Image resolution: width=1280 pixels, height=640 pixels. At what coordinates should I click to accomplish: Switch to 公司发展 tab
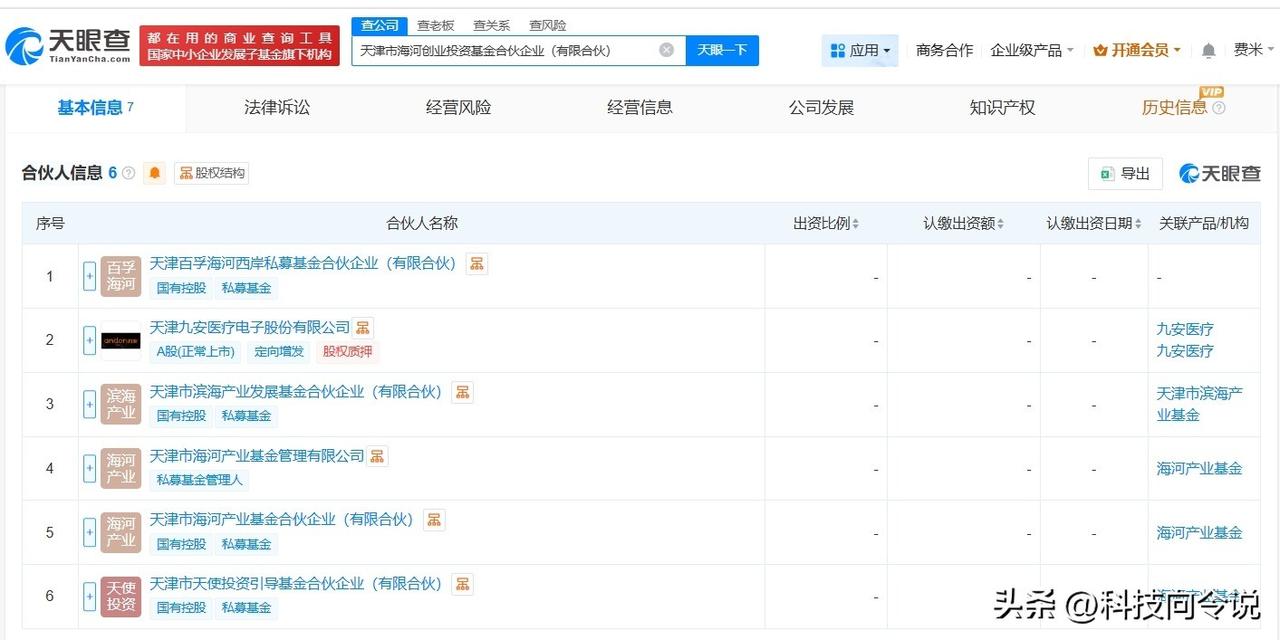pyautogui.click(x=821, y=108)
